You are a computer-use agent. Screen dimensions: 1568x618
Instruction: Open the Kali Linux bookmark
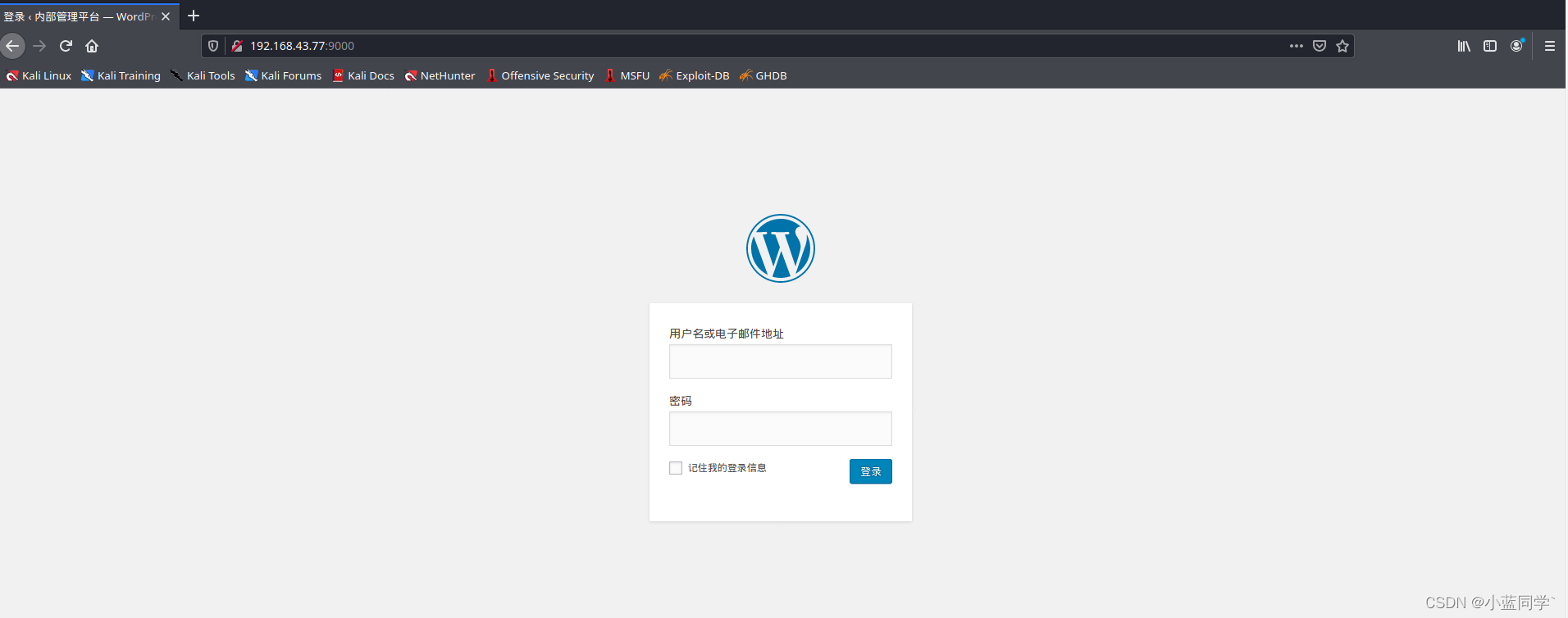(x=39, y=75)
